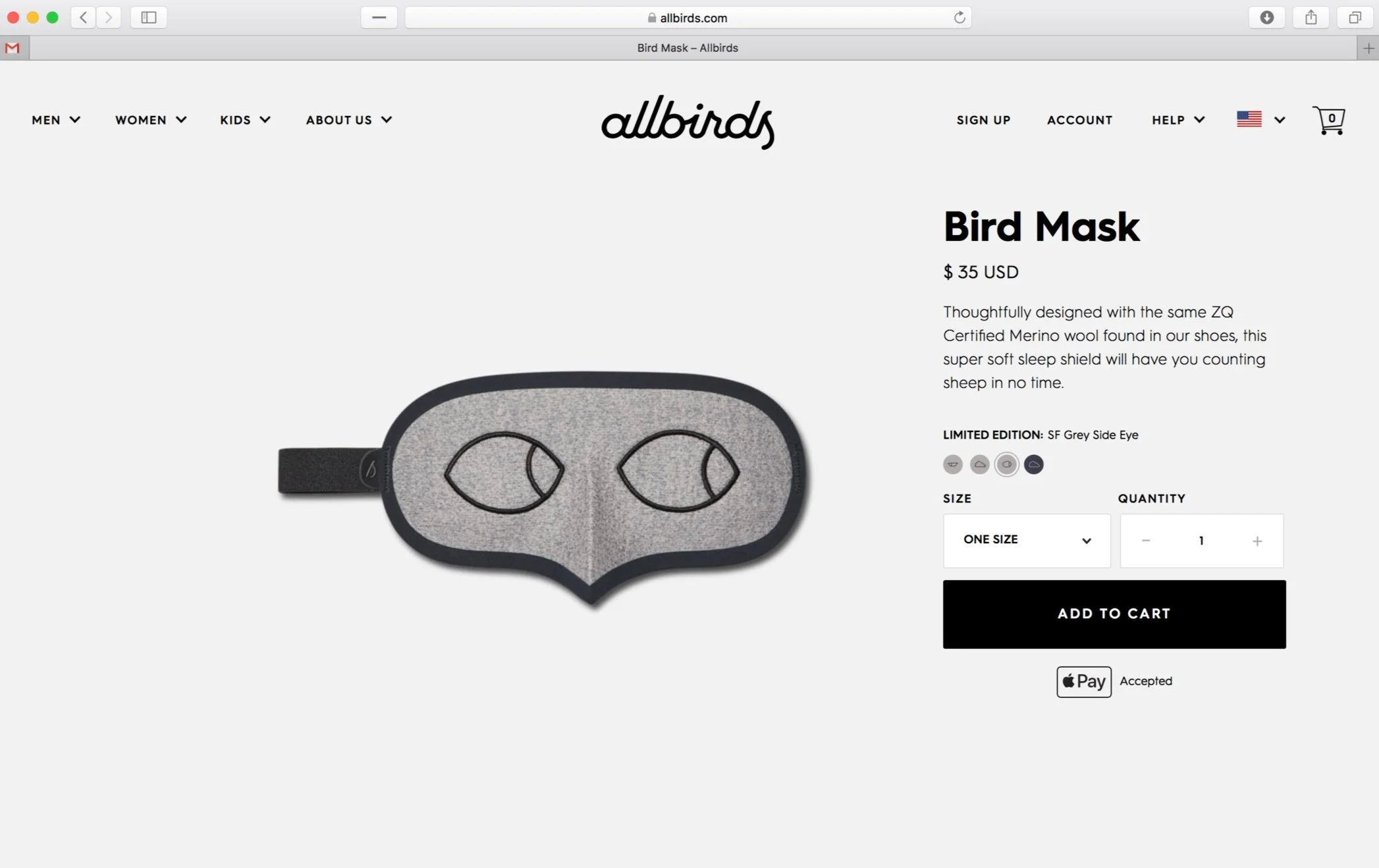Open the country flag selector dropdown
Screen dimensions: 1379x868
(x=1260, y=119)
